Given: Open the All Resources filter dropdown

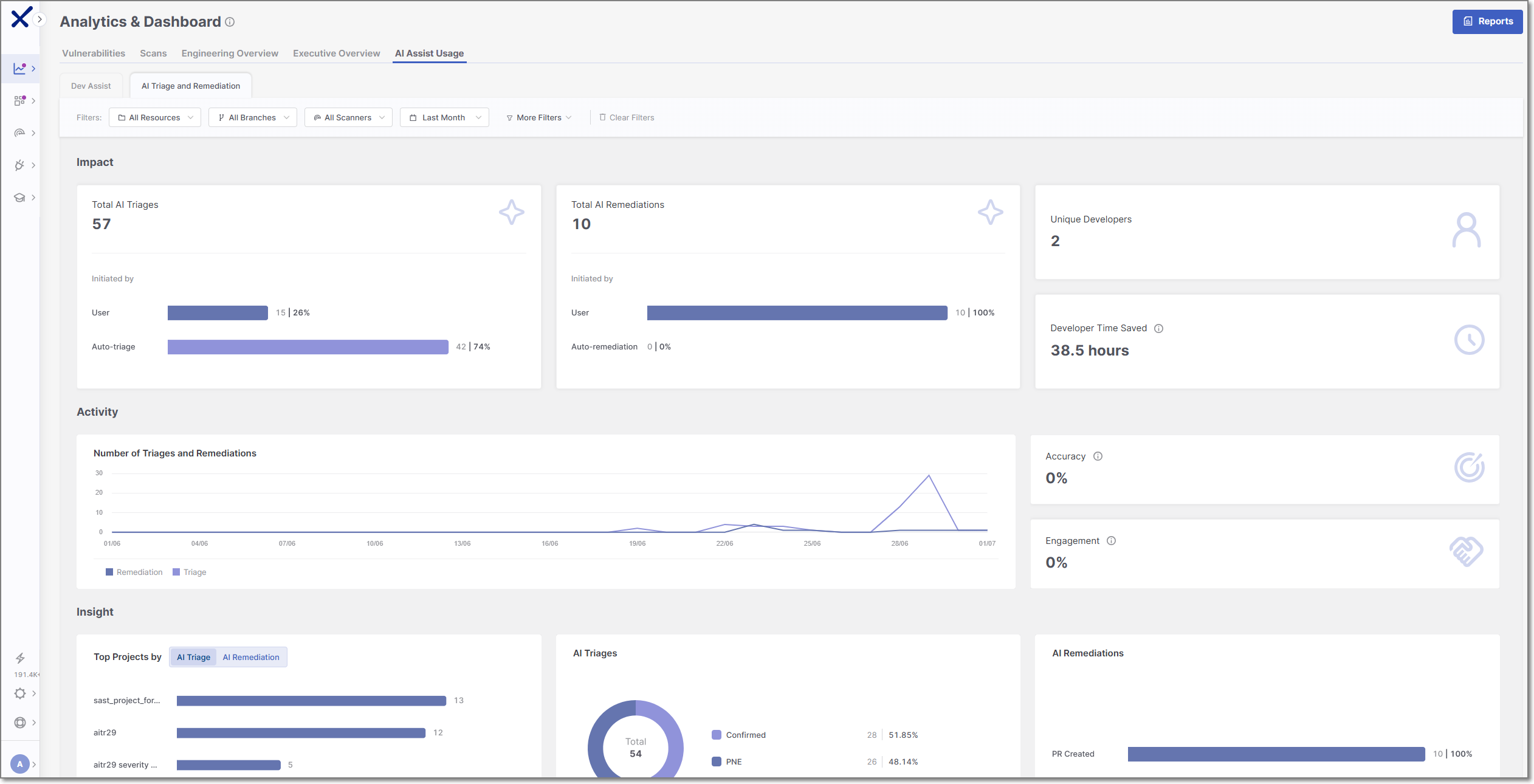Looking at the screenshot, I should click(x=156, y=117).
